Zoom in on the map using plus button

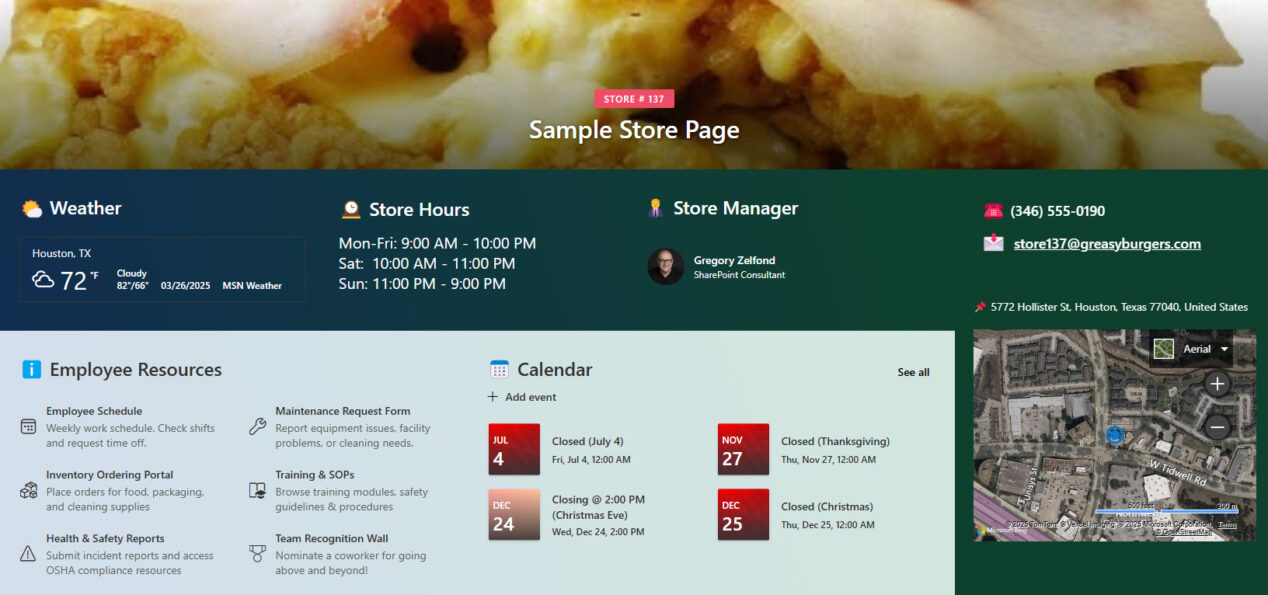1218,384
